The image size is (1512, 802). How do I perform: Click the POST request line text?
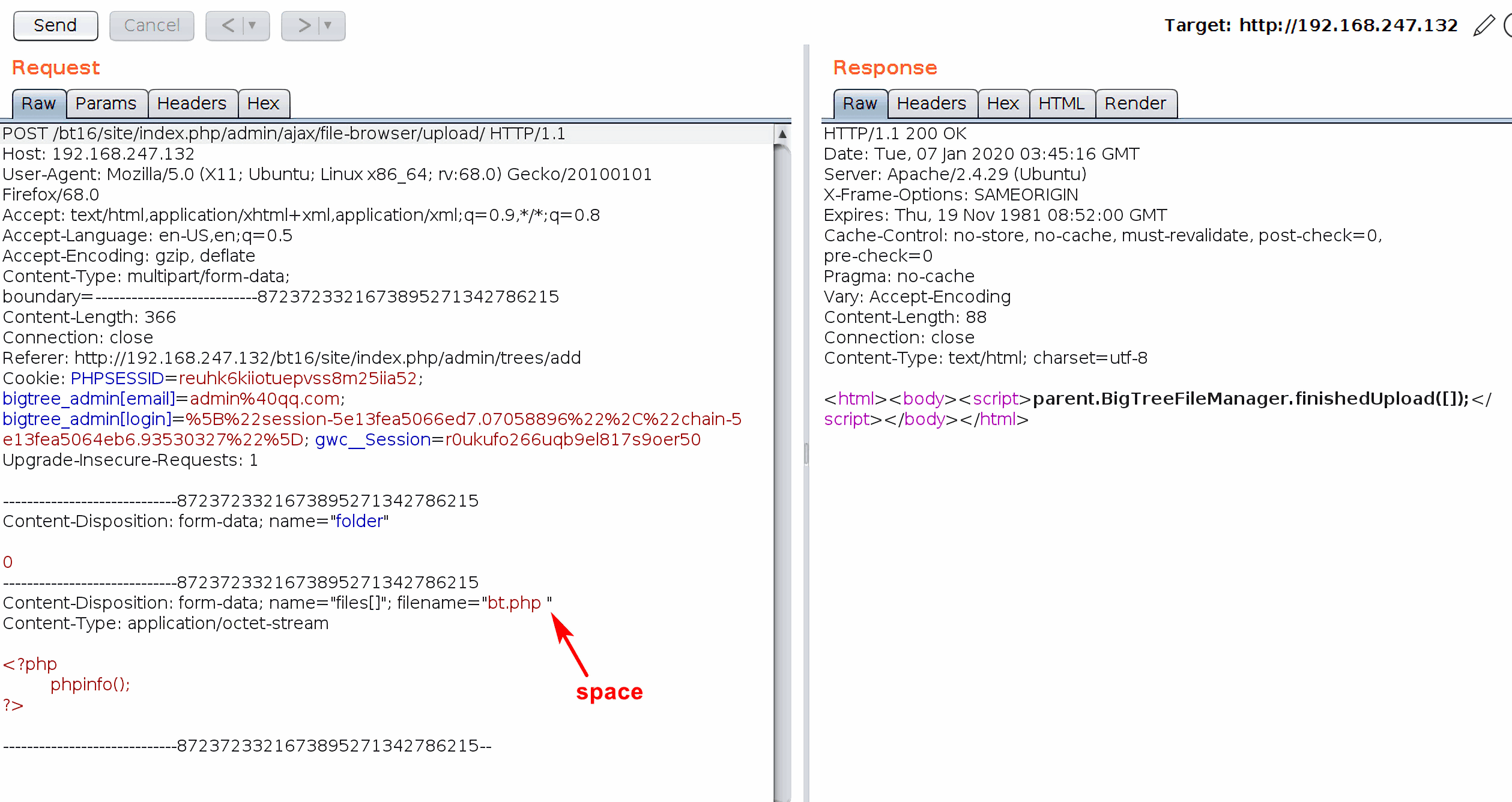tap(284, 133)
